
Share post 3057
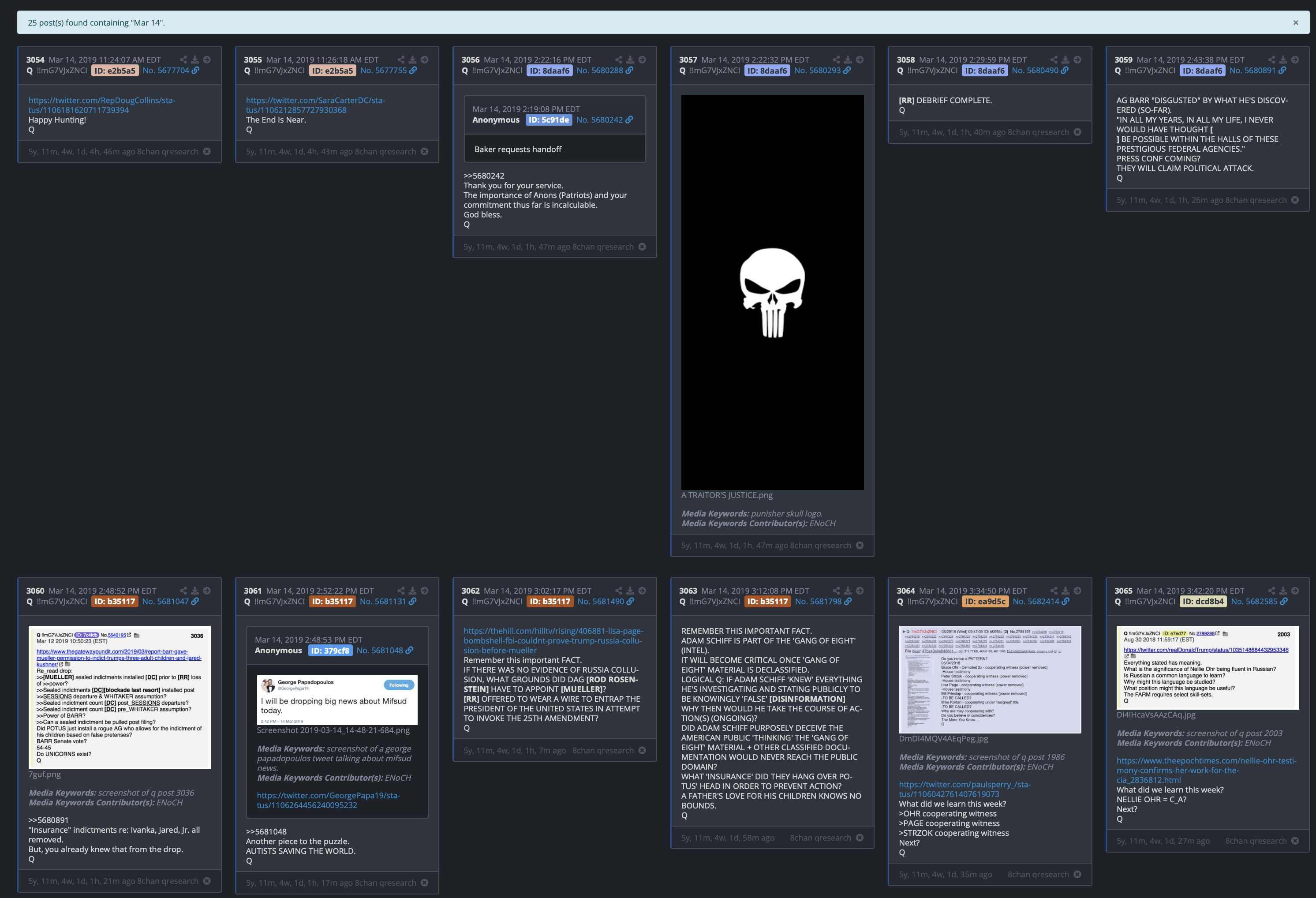[x=836, y=60]
